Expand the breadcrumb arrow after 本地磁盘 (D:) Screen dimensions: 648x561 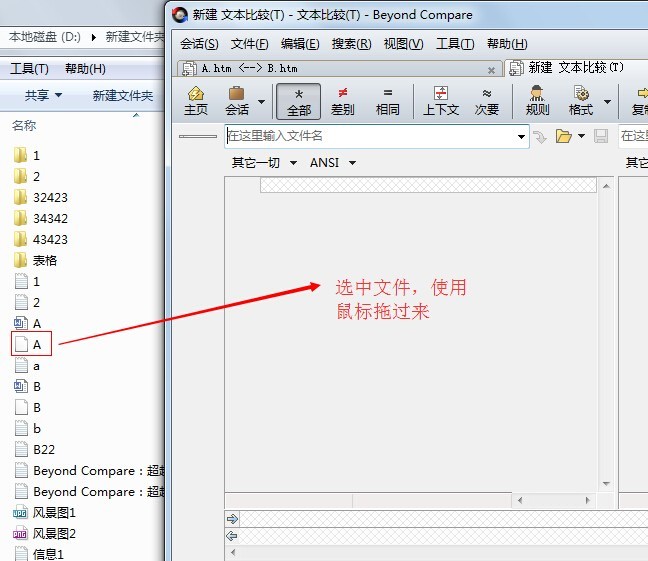click(94, 37)
